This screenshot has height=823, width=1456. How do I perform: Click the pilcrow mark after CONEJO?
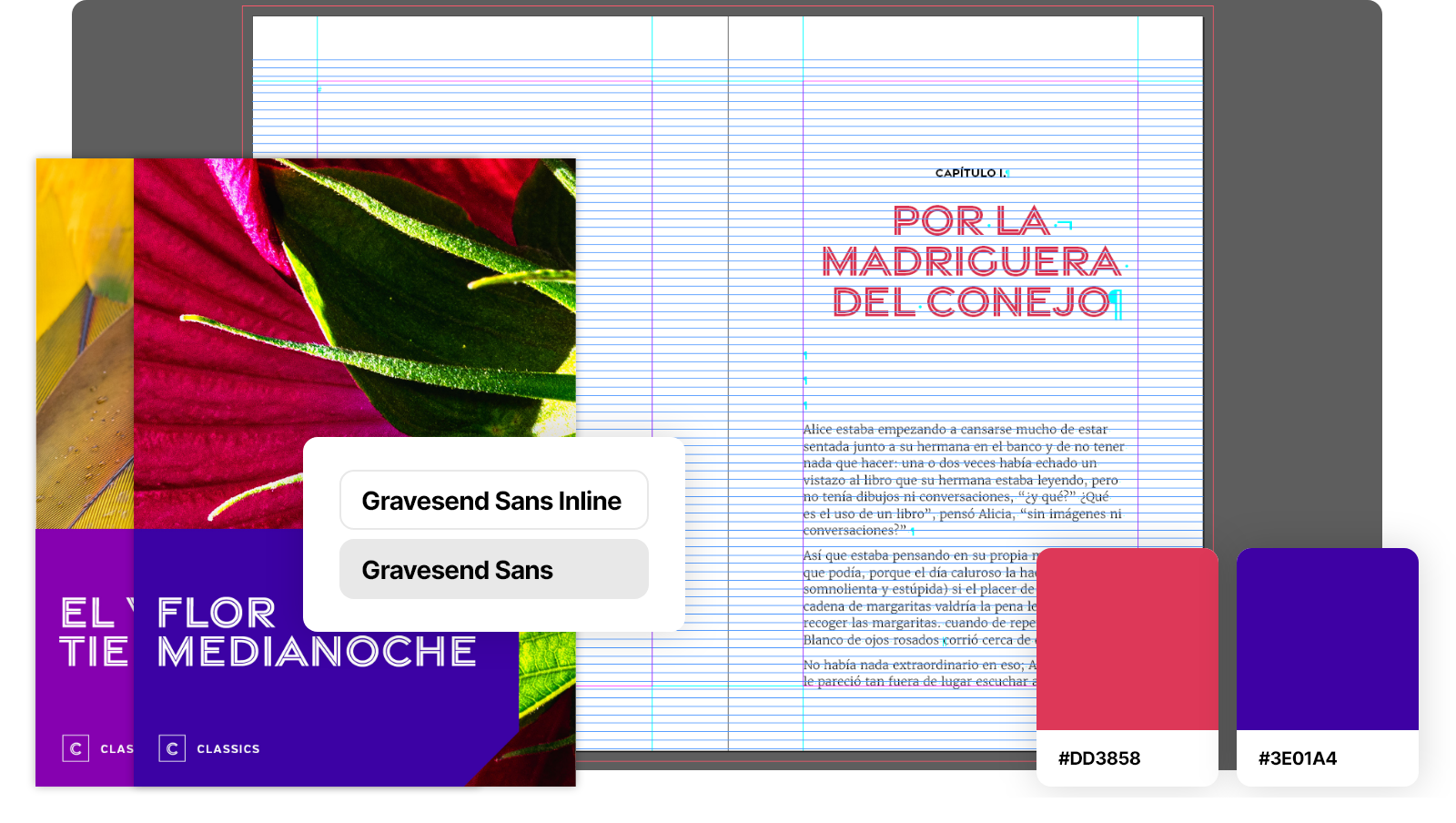(1117, 304)
